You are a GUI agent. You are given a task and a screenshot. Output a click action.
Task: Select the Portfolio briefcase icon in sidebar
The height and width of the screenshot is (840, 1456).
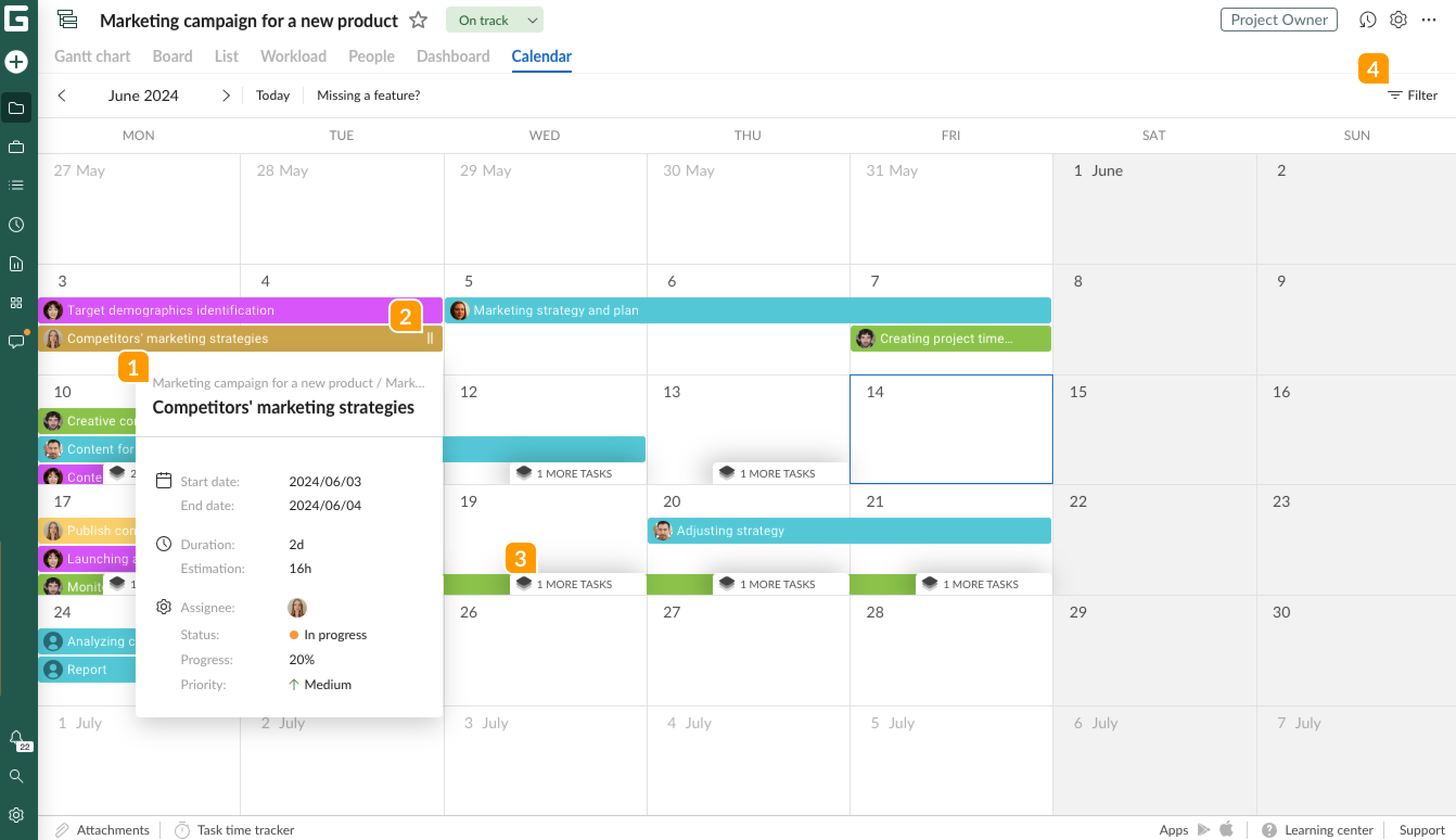click(x=16, y=146)
